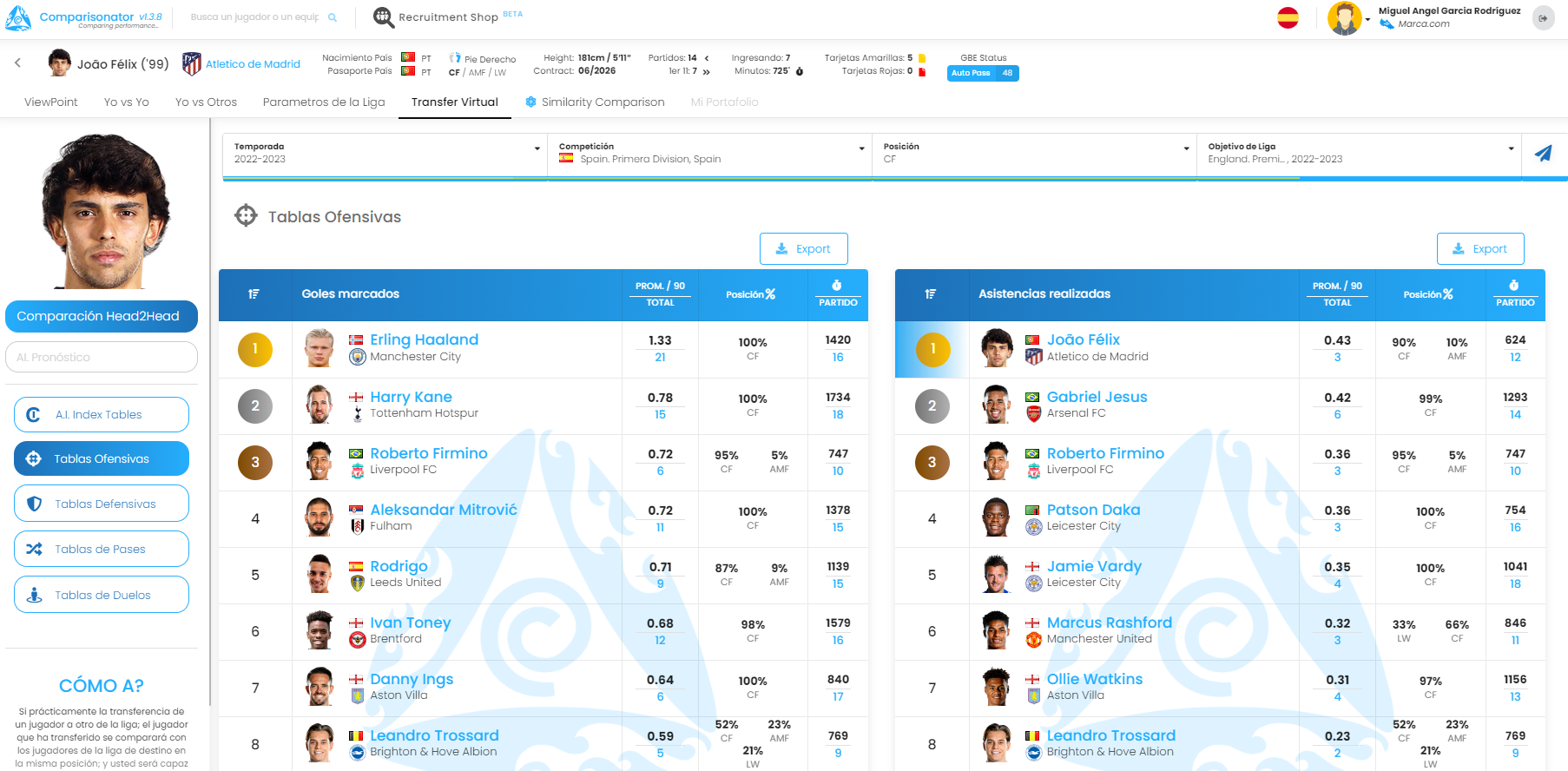Click the back arrow beside João Félix
This screenshot has height=771, width=1568.
coord(17,63)
